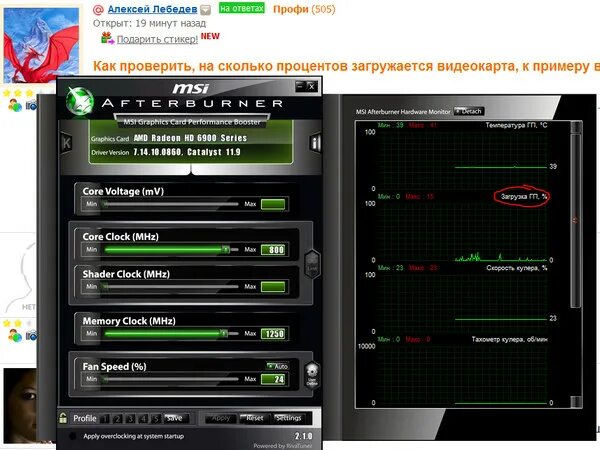Click the Core Clock slider handle
Image resolution: width=600 pixels, height=450 pixels.
pyautogui.click(x=226, y=249)
